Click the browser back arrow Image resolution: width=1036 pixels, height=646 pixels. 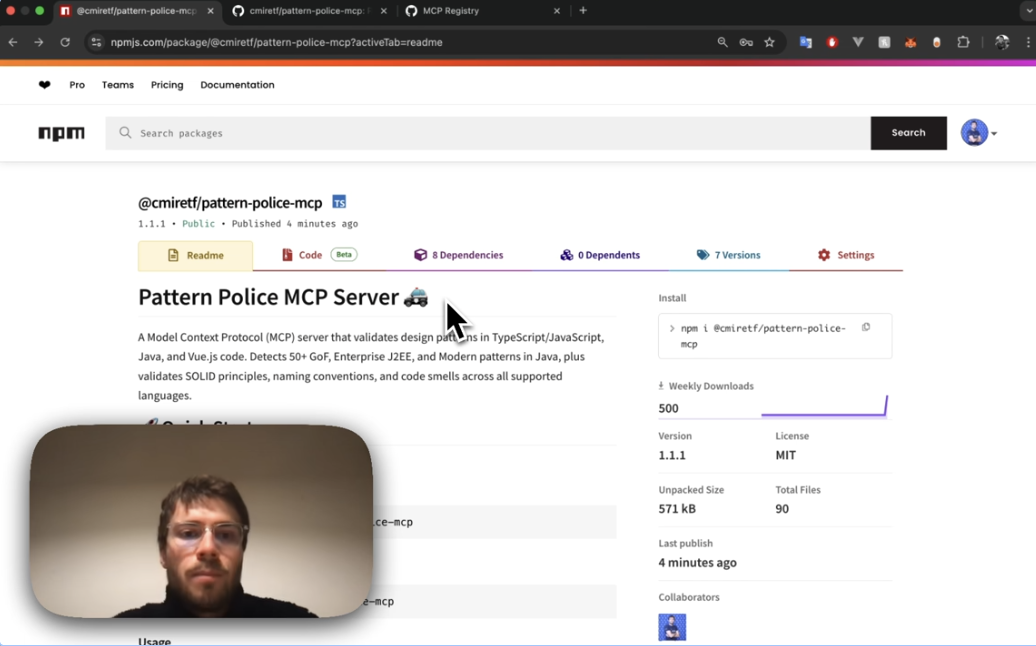[13, 42]
